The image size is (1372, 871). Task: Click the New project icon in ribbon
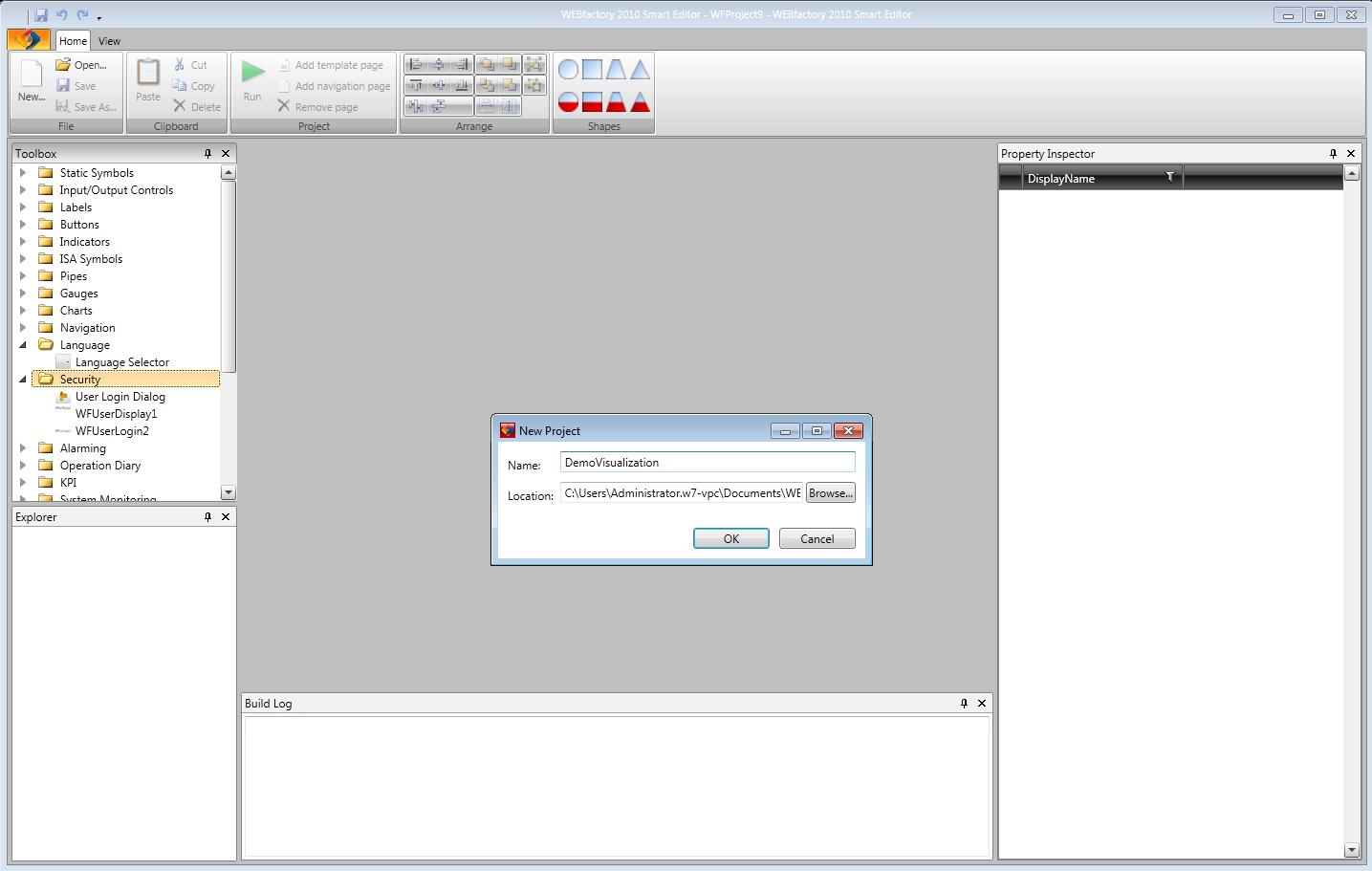tap(31, 75)
